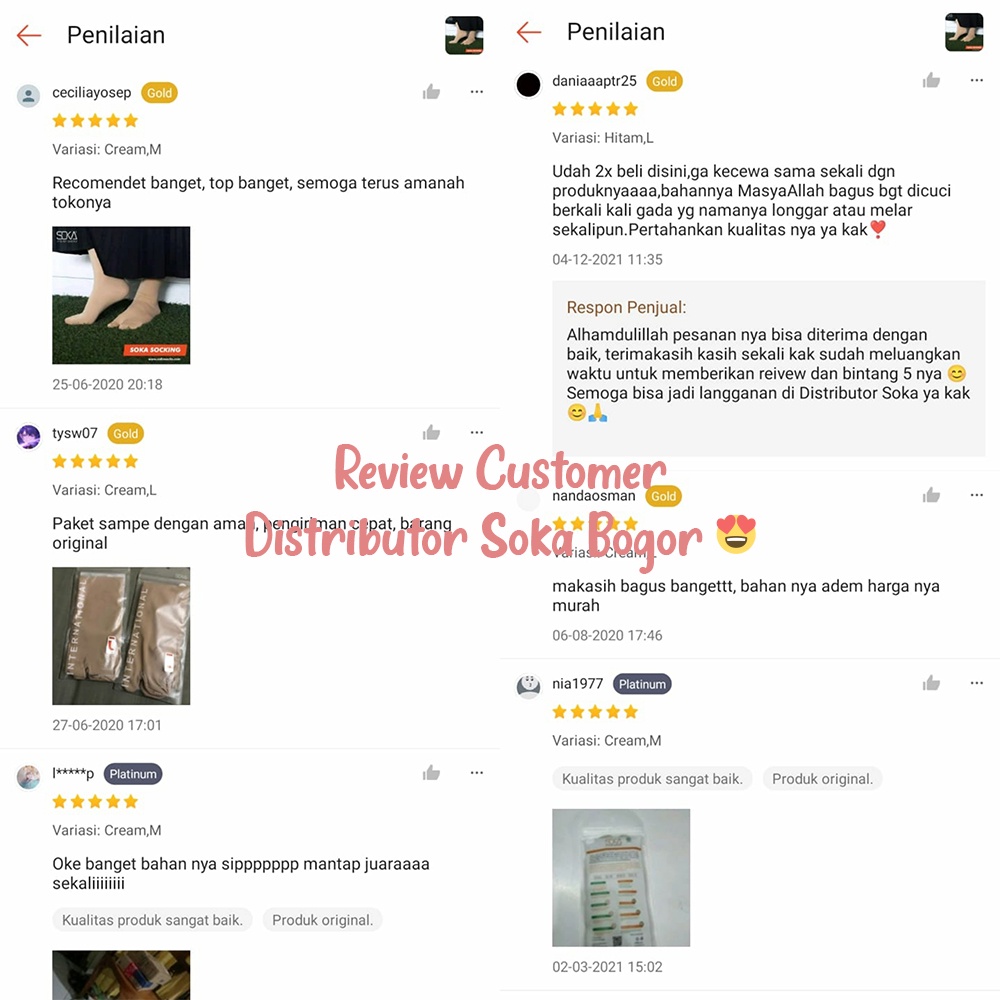Open nia1977's product package photo

(x=621, y=878)
